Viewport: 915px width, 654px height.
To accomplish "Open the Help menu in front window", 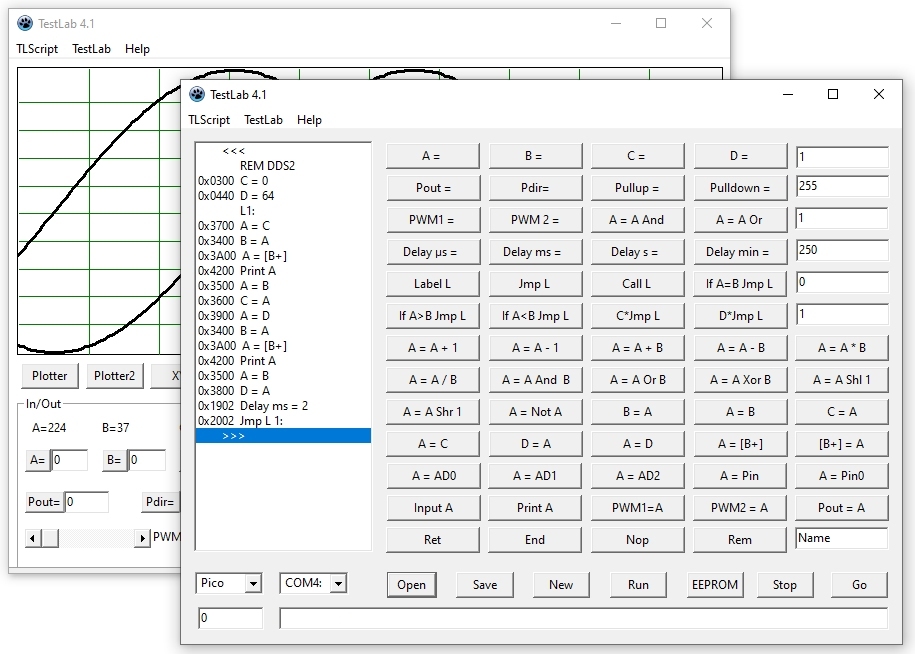I will (x=309, y=120).
